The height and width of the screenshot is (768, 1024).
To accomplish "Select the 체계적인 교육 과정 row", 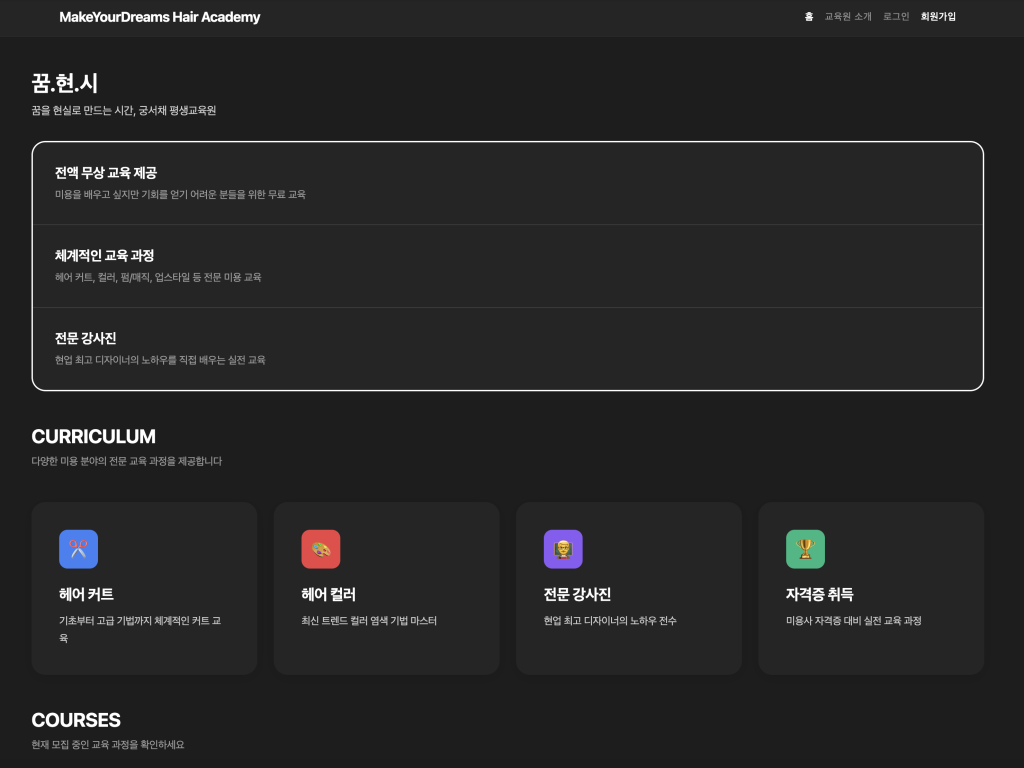I will click(x=507, y=265).
